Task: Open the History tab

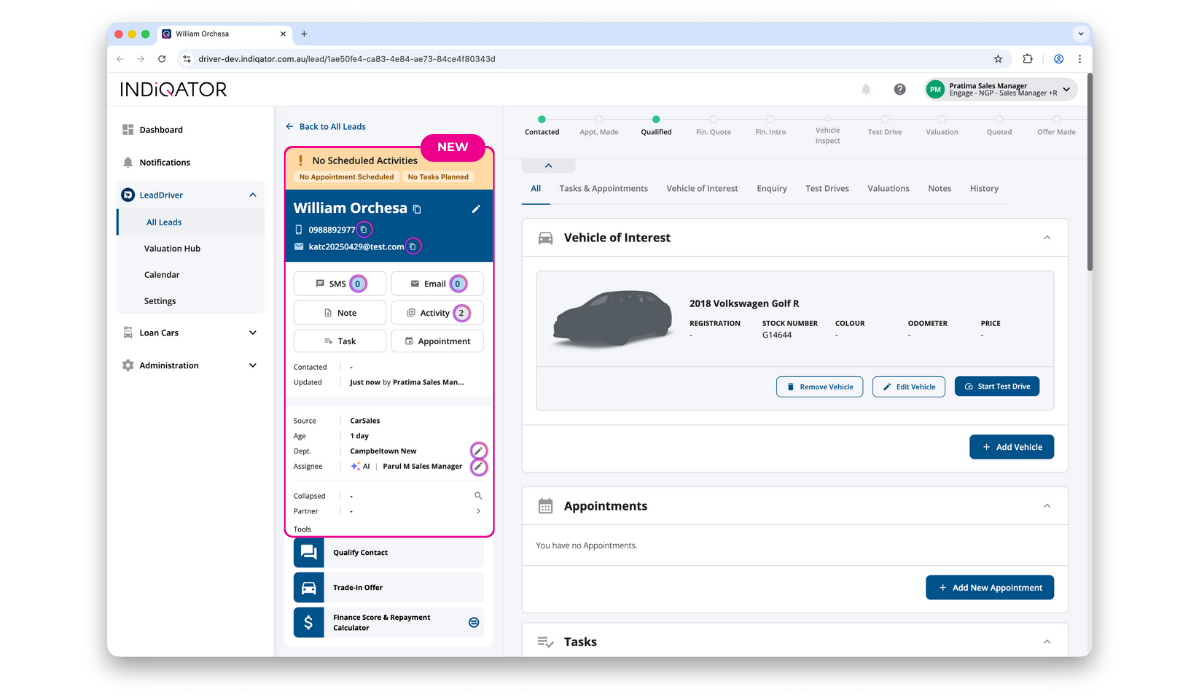Action: (x=984, y=188)
